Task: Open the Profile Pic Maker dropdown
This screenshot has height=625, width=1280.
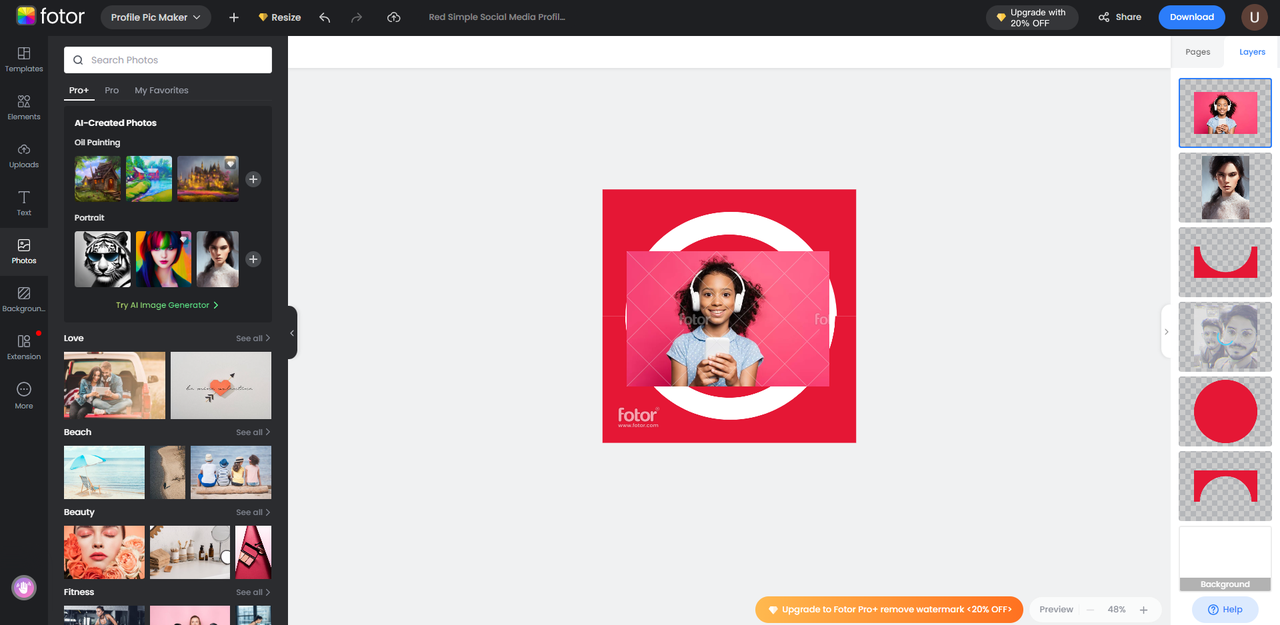Action: (156, 17)
